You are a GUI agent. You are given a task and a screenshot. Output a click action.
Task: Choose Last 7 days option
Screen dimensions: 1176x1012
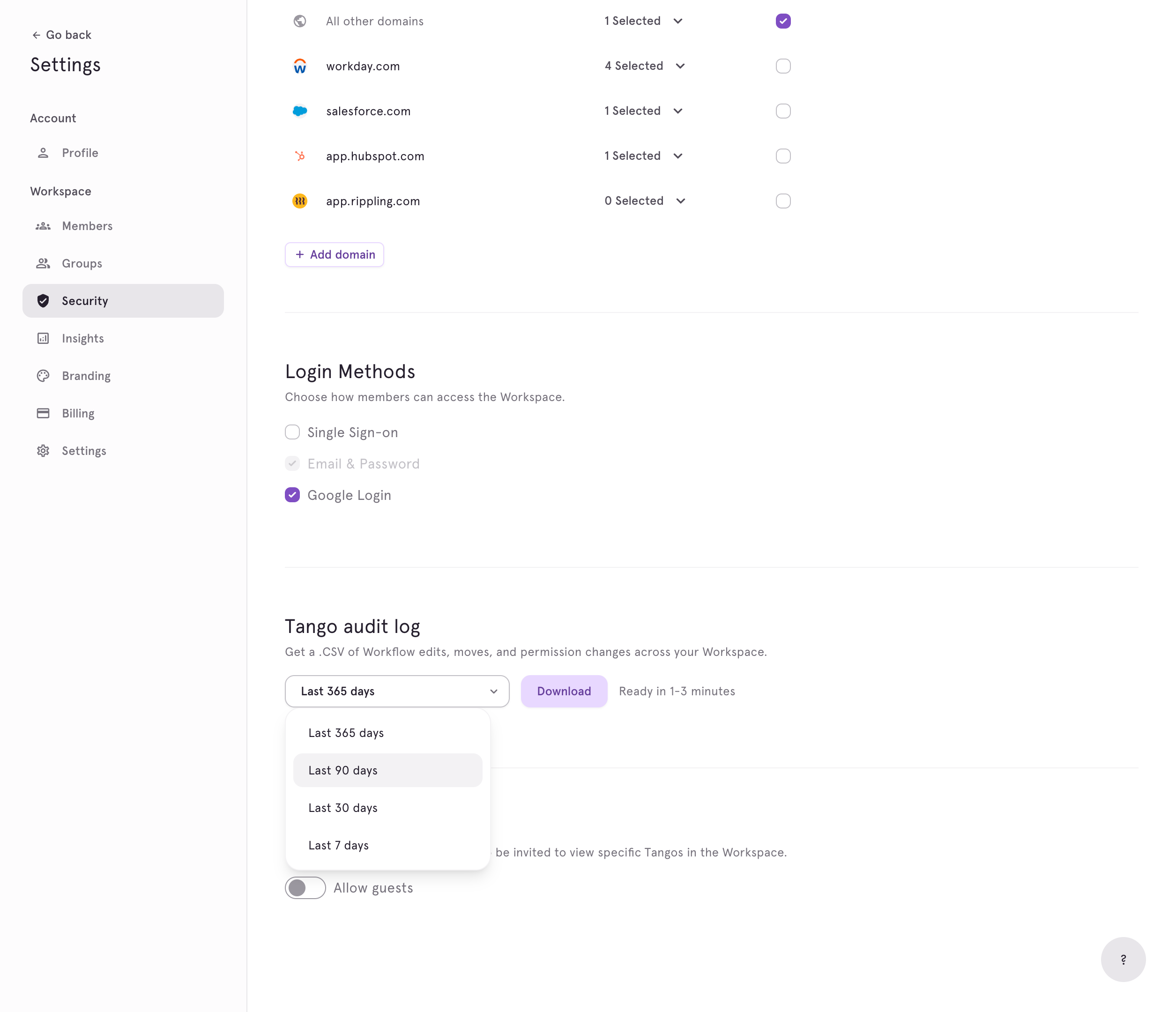pyautogui.click(x=387, y=845)
